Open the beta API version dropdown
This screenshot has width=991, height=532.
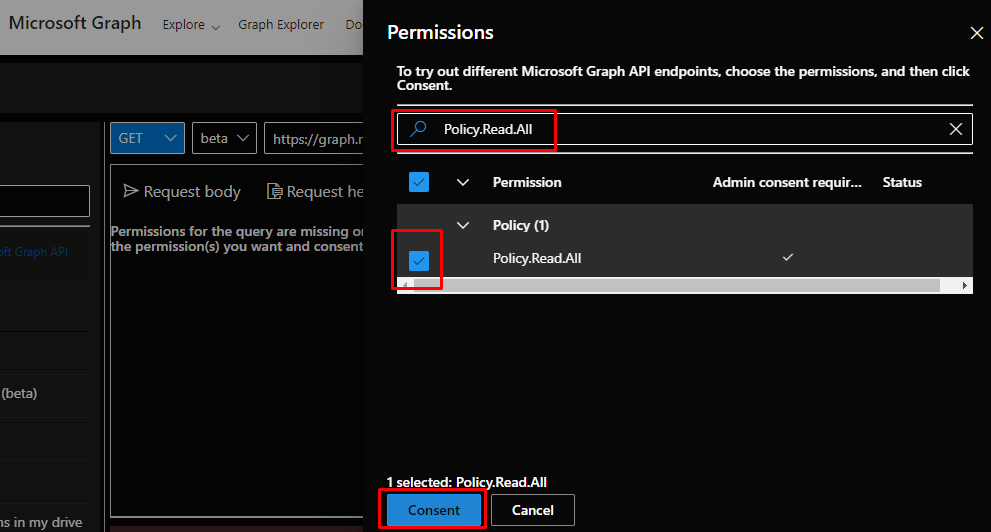pyautogui.click(x=224, y=138)
